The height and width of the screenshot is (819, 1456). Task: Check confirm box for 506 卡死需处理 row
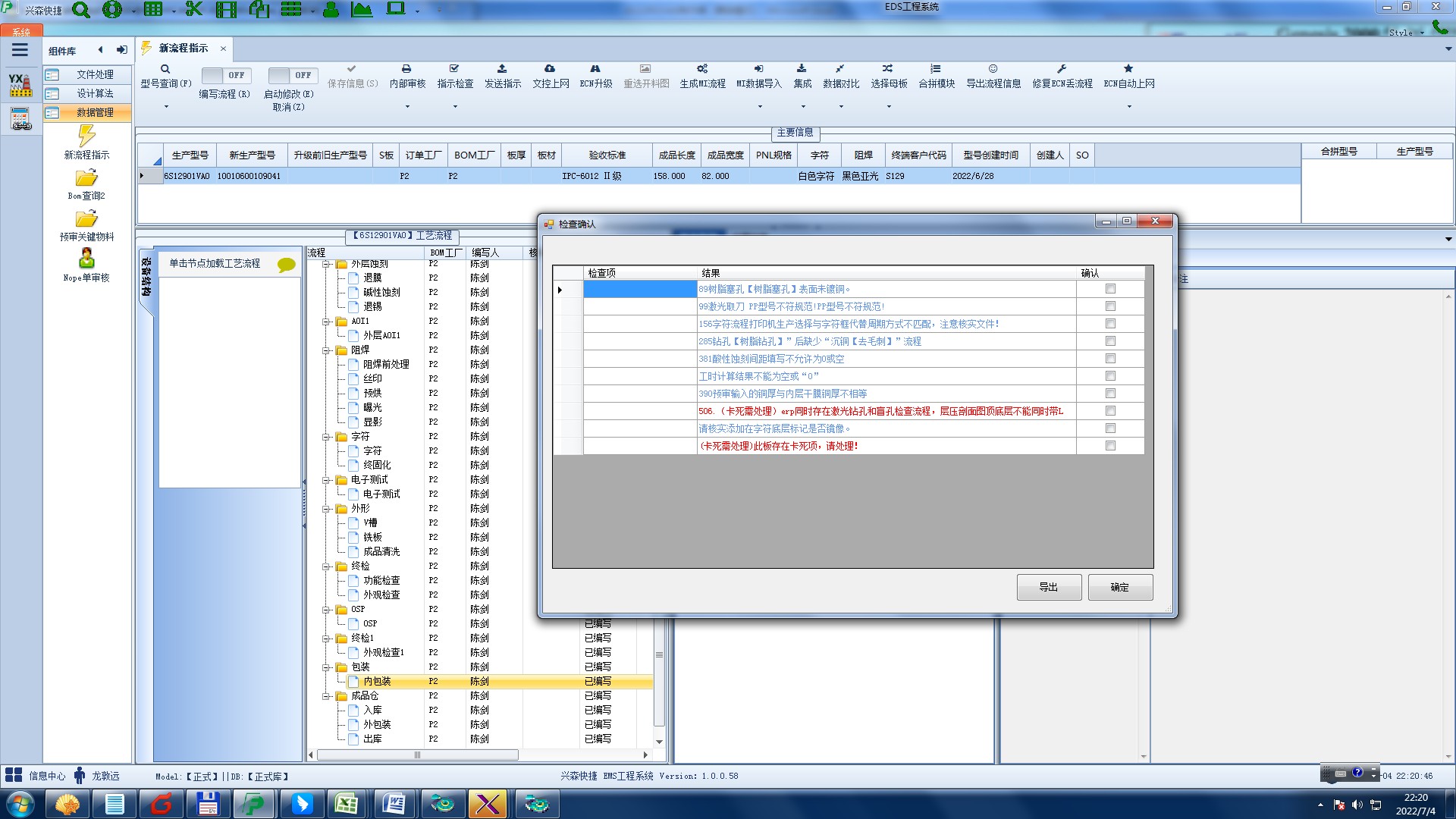click(1110, 411)
